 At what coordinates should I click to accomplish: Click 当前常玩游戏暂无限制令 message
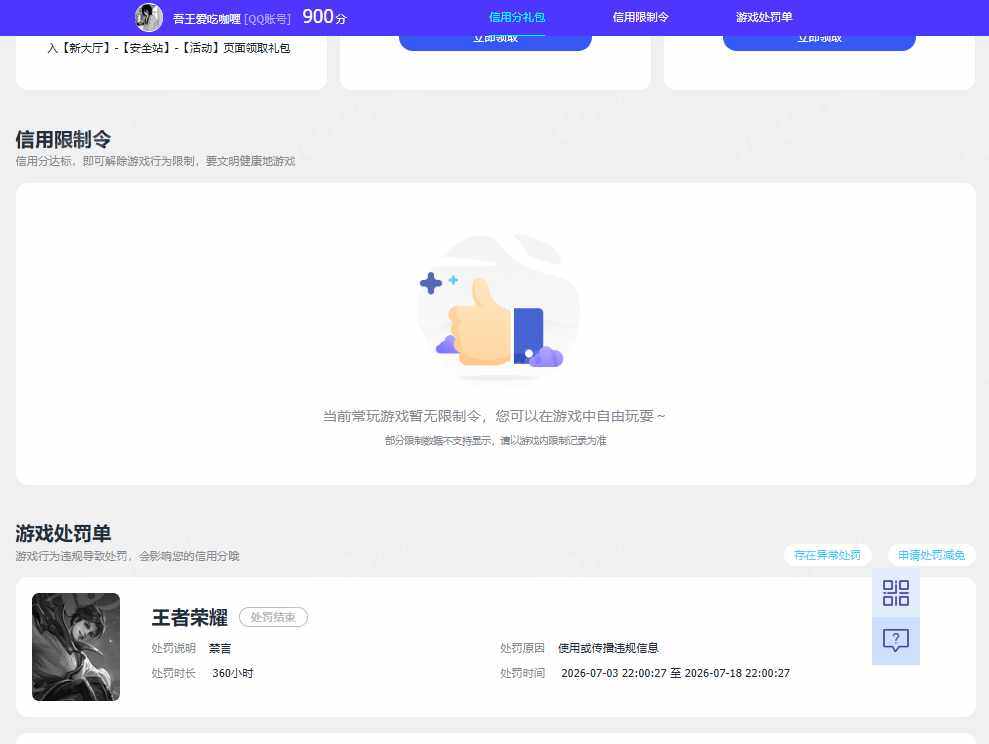point(494,416)
